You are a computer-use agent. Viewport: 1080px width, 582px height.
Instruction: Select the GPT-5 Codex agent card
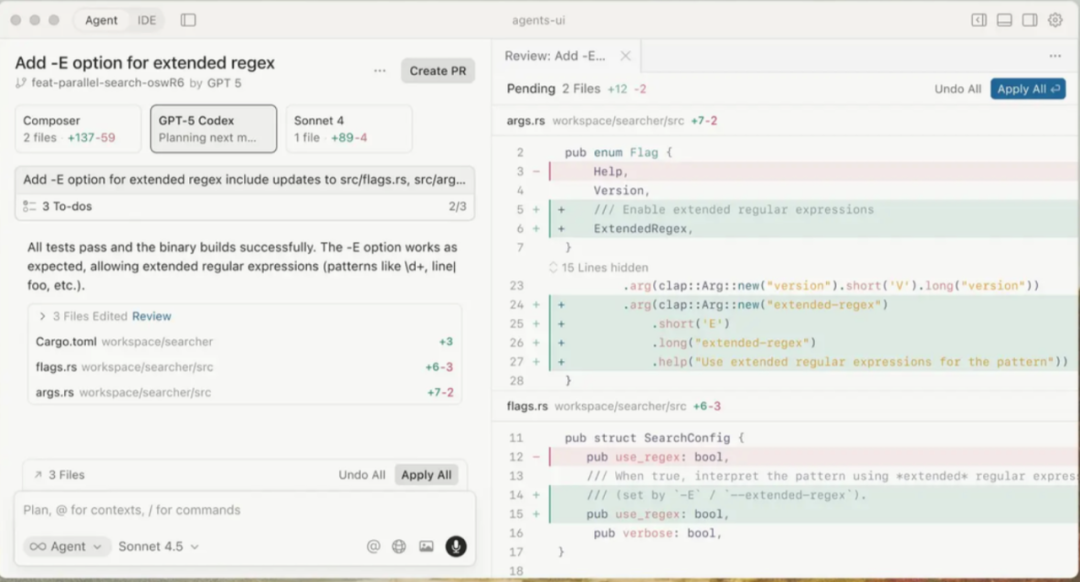point(212,128)
